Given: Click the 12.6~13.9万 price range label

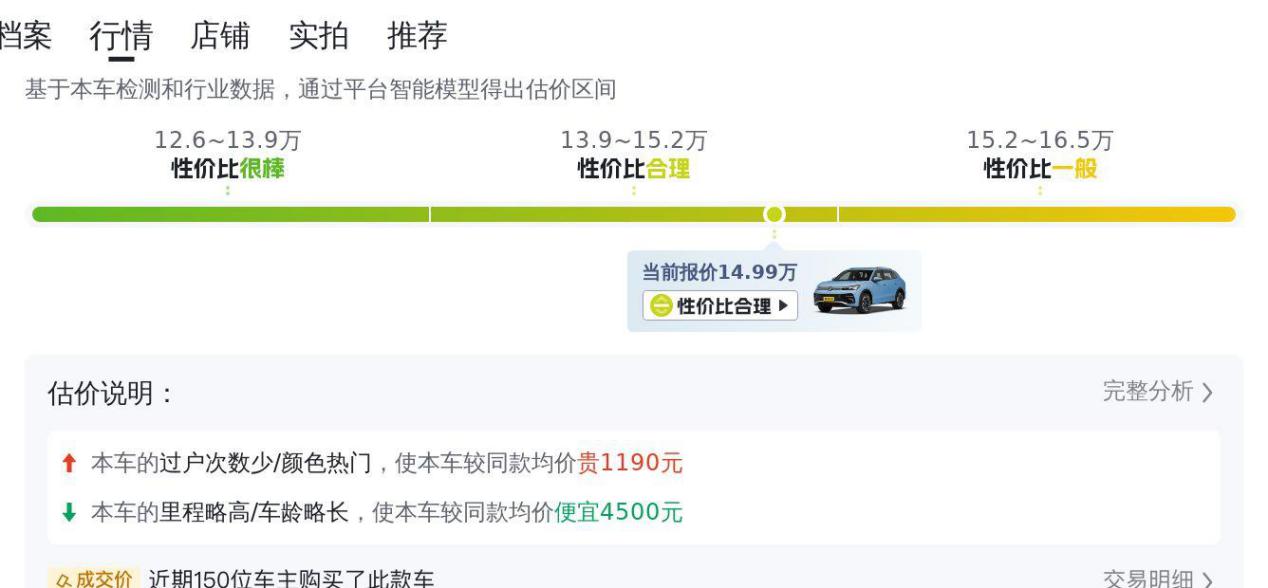Looking at the screenshot, I should pos(228,140).
